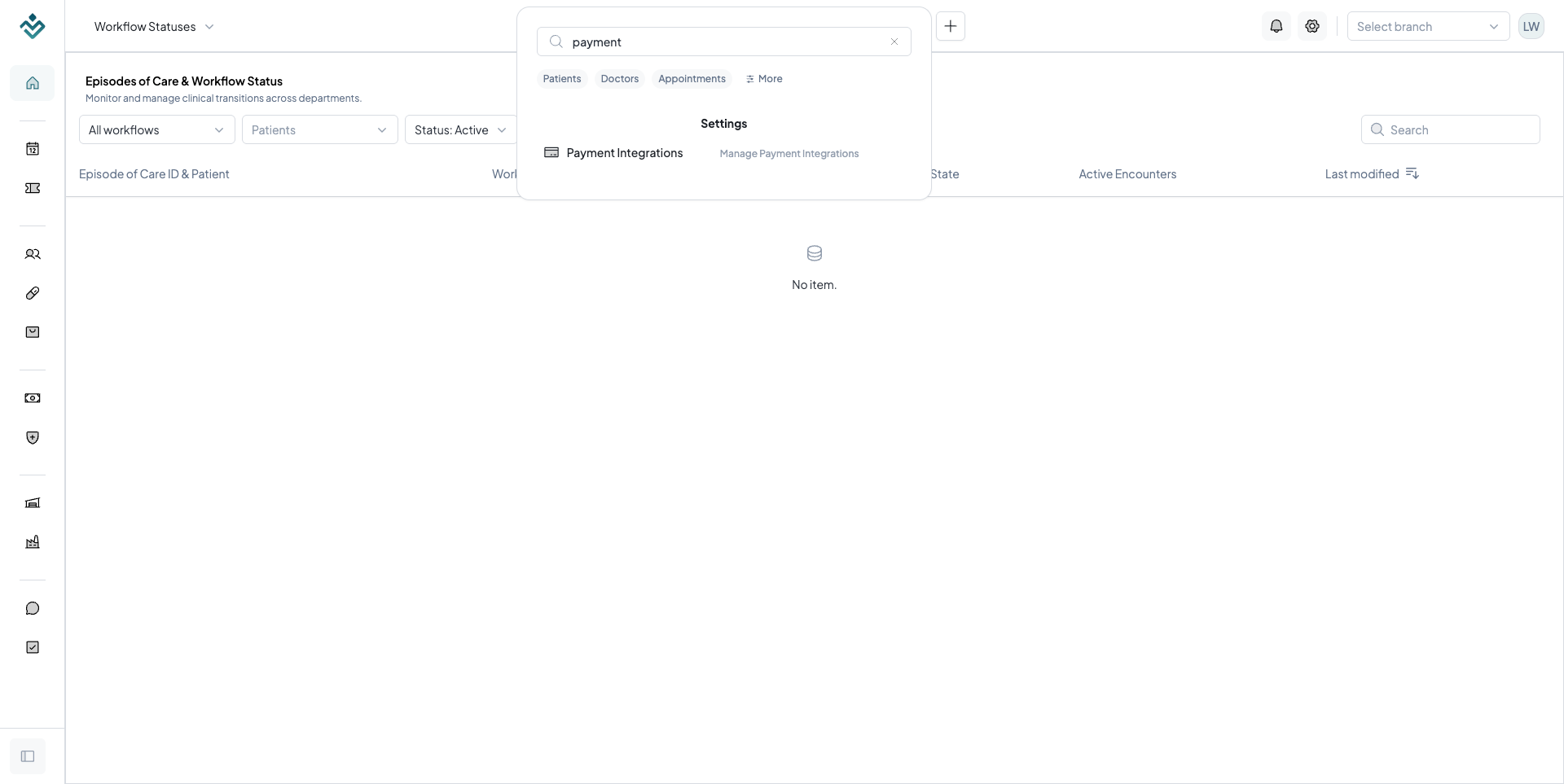
Task: Open the checkbox tasks sidebar icon
Action: tap(33, 647)
